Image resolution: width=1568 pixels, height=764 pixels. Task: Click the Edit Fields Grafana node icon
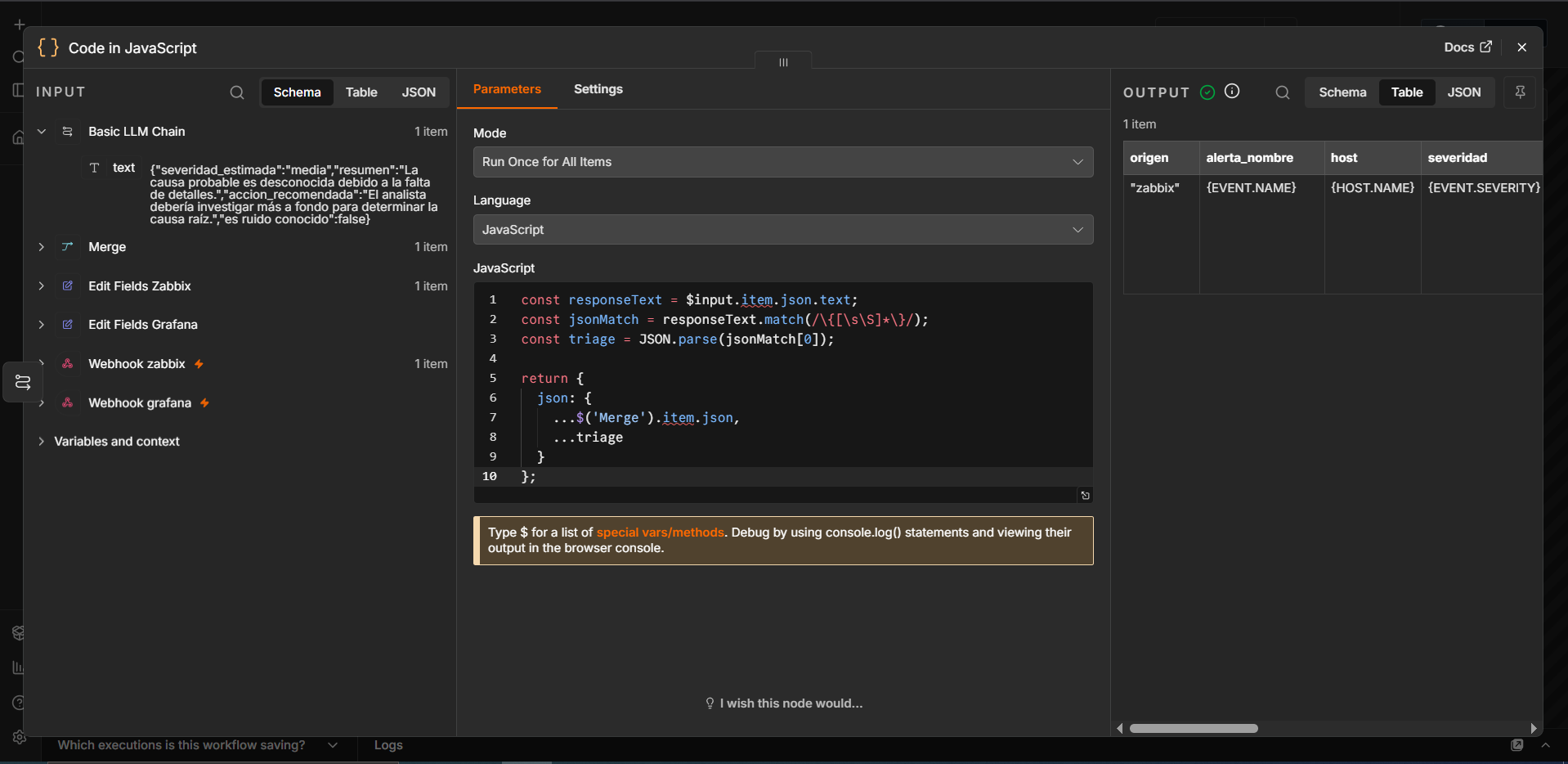tap(68, 325)
